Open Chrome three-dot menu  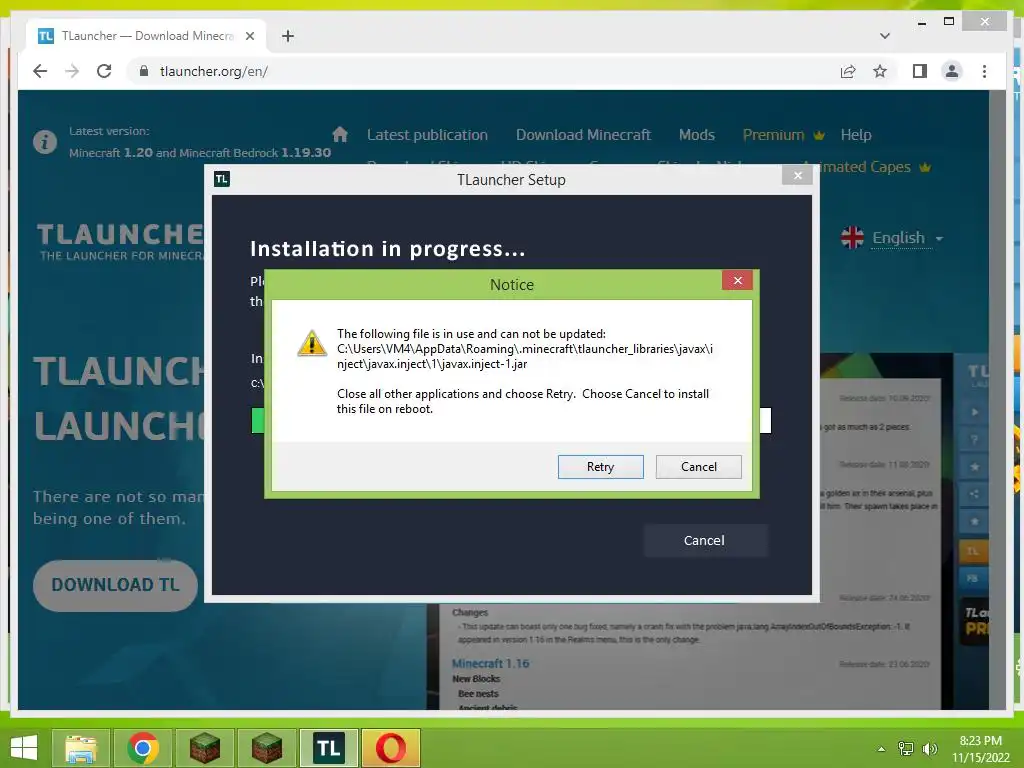click(x=984, y=71)
